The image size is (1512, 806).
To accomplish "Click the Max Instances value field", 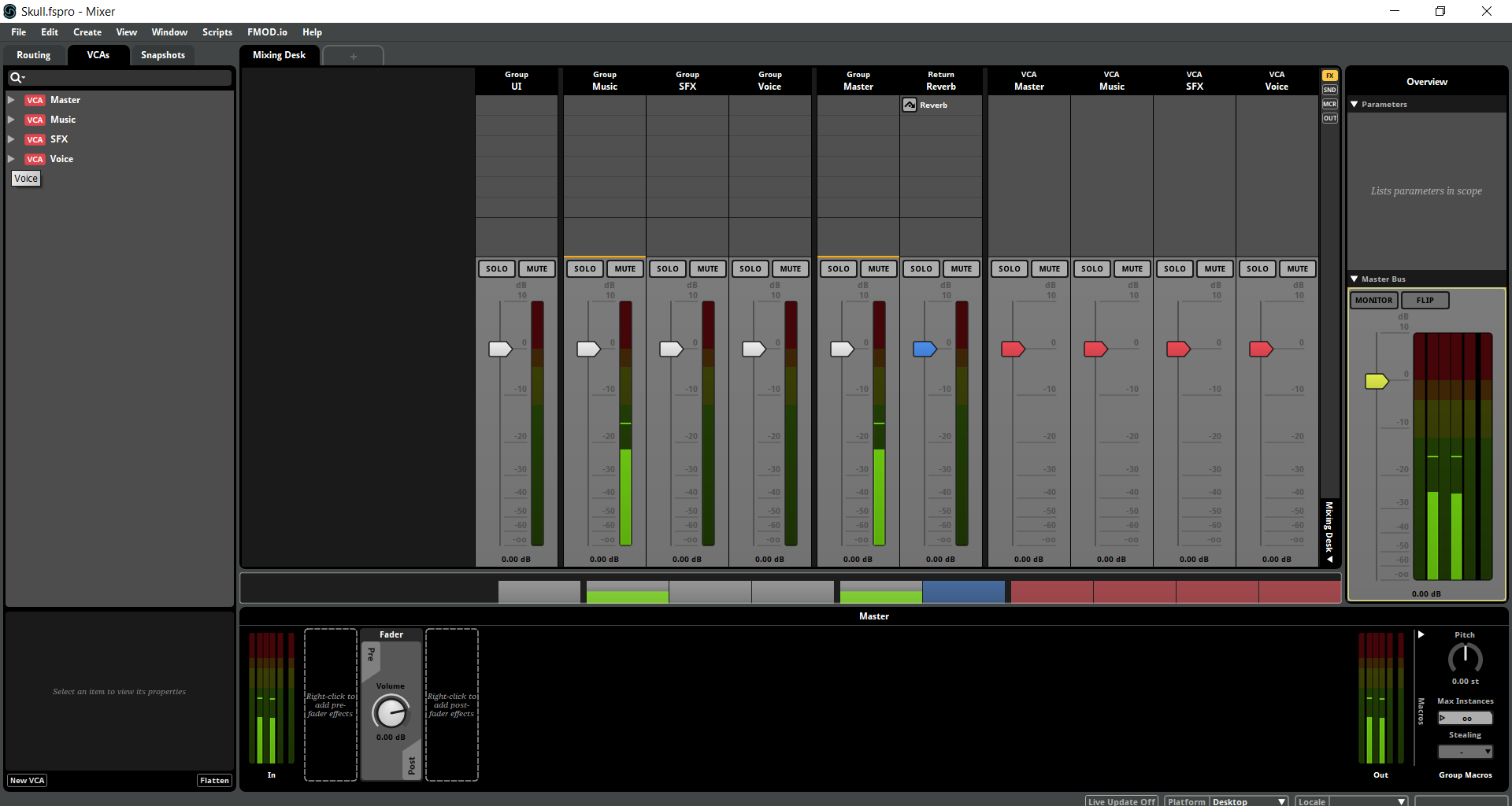I will (x=1465, y=718).
